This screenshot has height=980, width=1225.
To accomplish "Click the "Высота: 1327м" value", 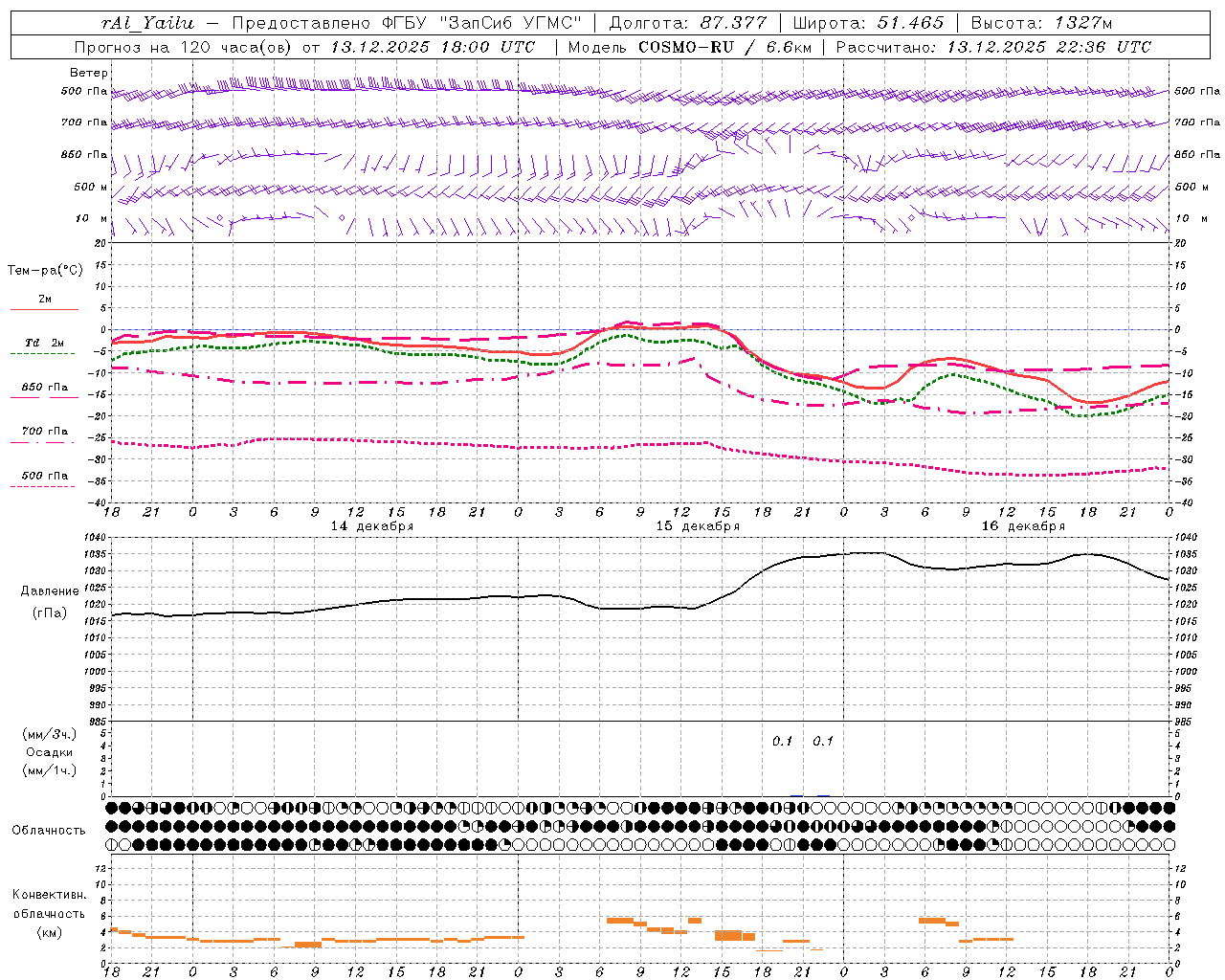I will (x=1041, y=23).
